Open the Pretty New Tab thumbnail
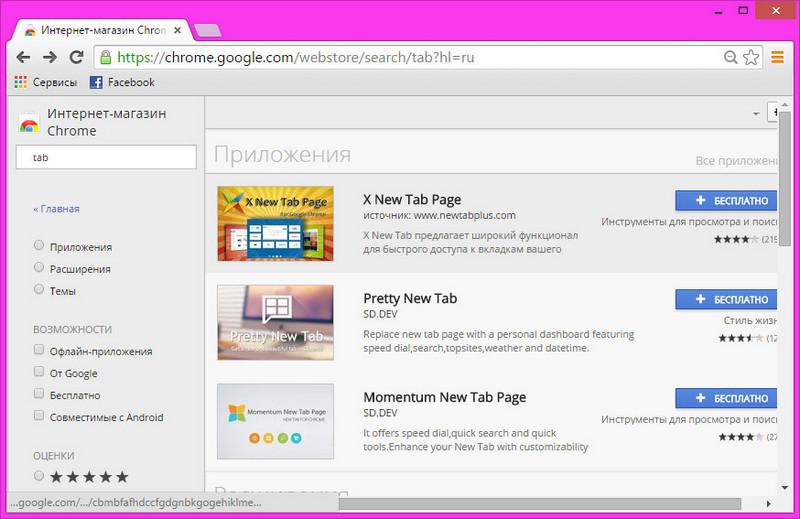800x519 pixels. pyautogui.click(x=276, y=323)
